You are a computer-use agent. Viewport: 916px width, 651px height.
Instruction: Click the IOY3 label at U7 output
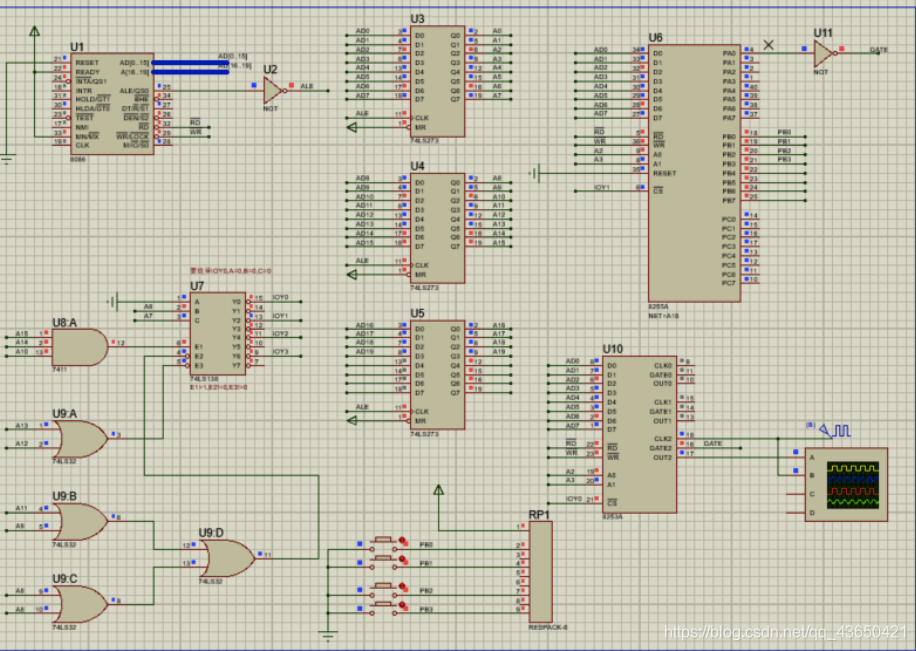[280, 352]
